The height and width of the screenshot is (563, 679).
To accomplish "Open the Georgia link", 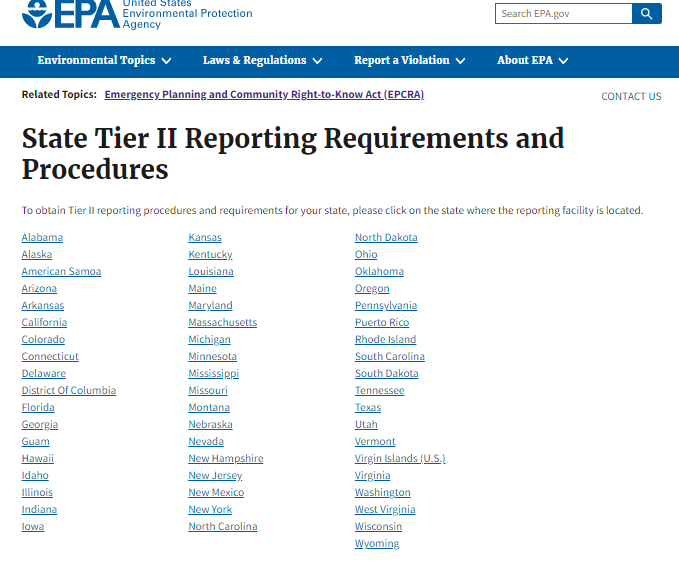I will pyautogui.click(x=40, y=424).
